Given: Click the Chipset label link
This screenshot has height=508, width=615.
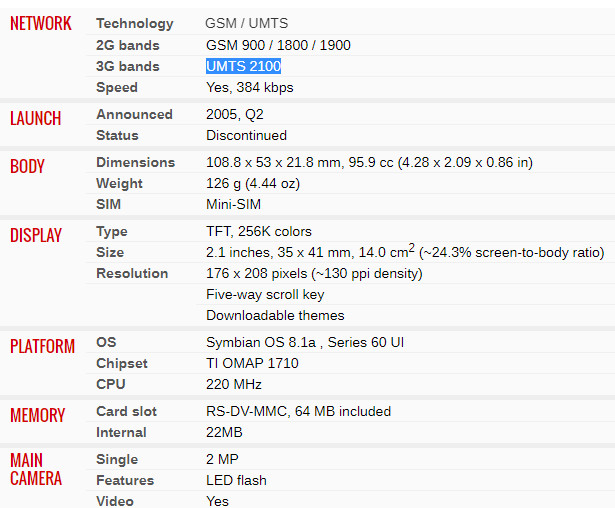Looking at the screenshot, I should 122,363.
